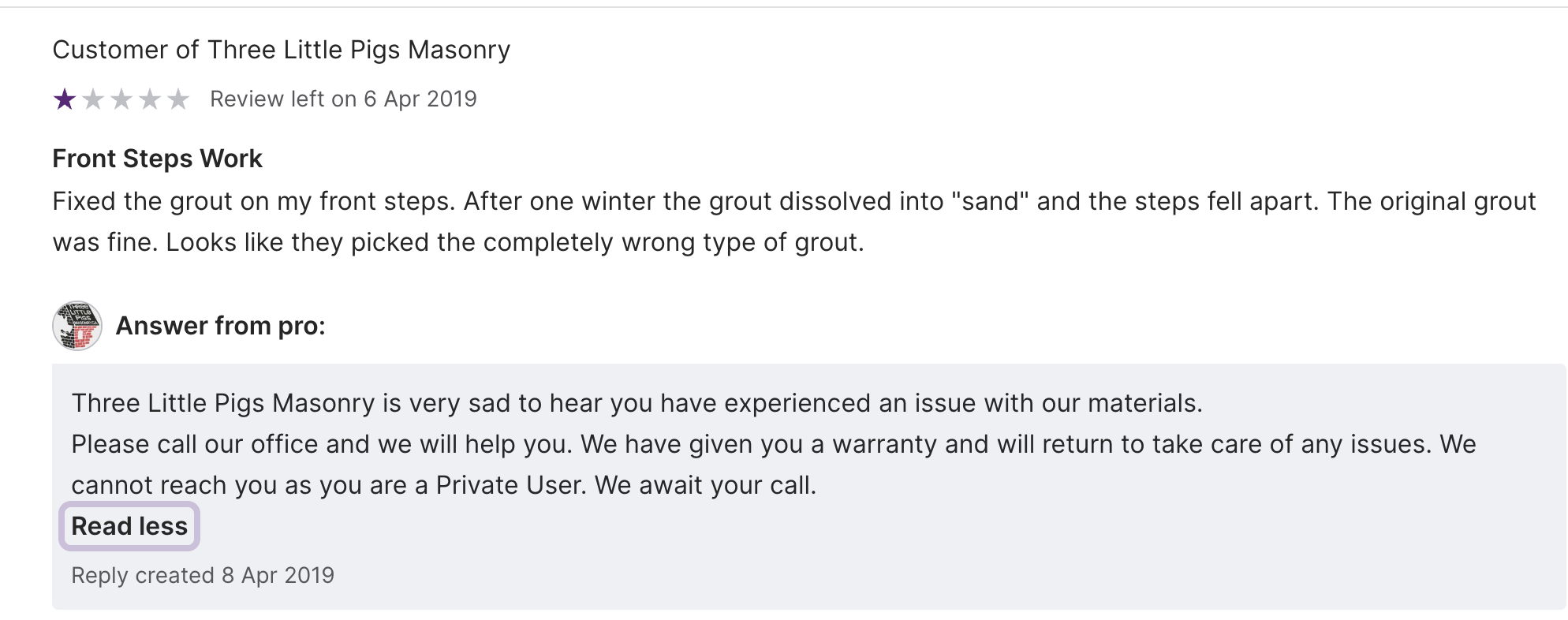Click the reply line starting "Three Little Pigs Masonry is"

[637, 403]
